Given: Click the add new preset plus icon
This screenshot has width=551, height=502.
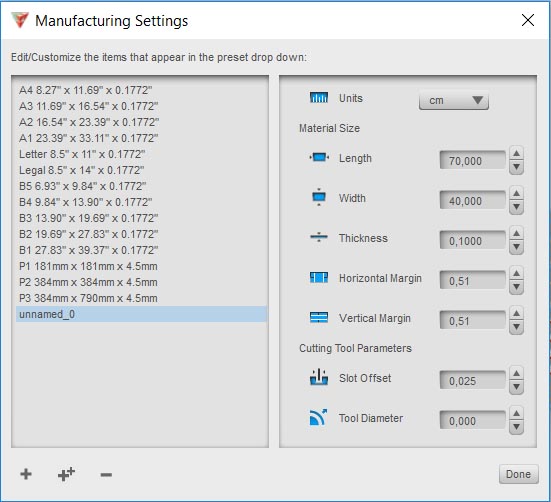Looking at the screenshot, I should (26, 474).
